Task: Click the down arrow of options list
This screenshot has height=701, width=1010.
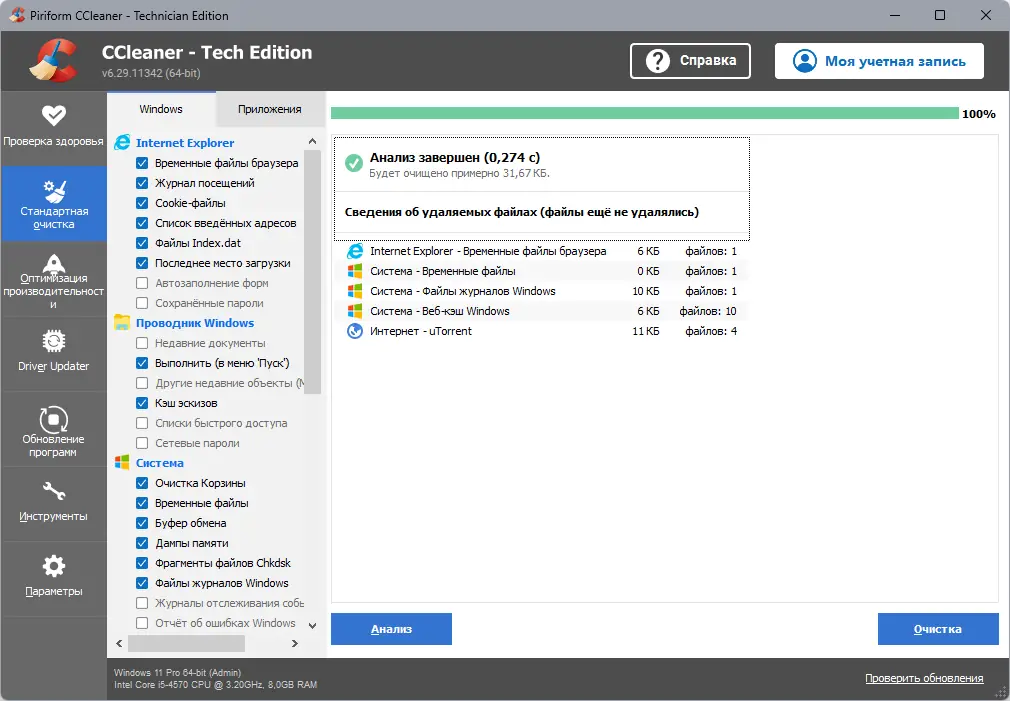Action: pos(312,625)
